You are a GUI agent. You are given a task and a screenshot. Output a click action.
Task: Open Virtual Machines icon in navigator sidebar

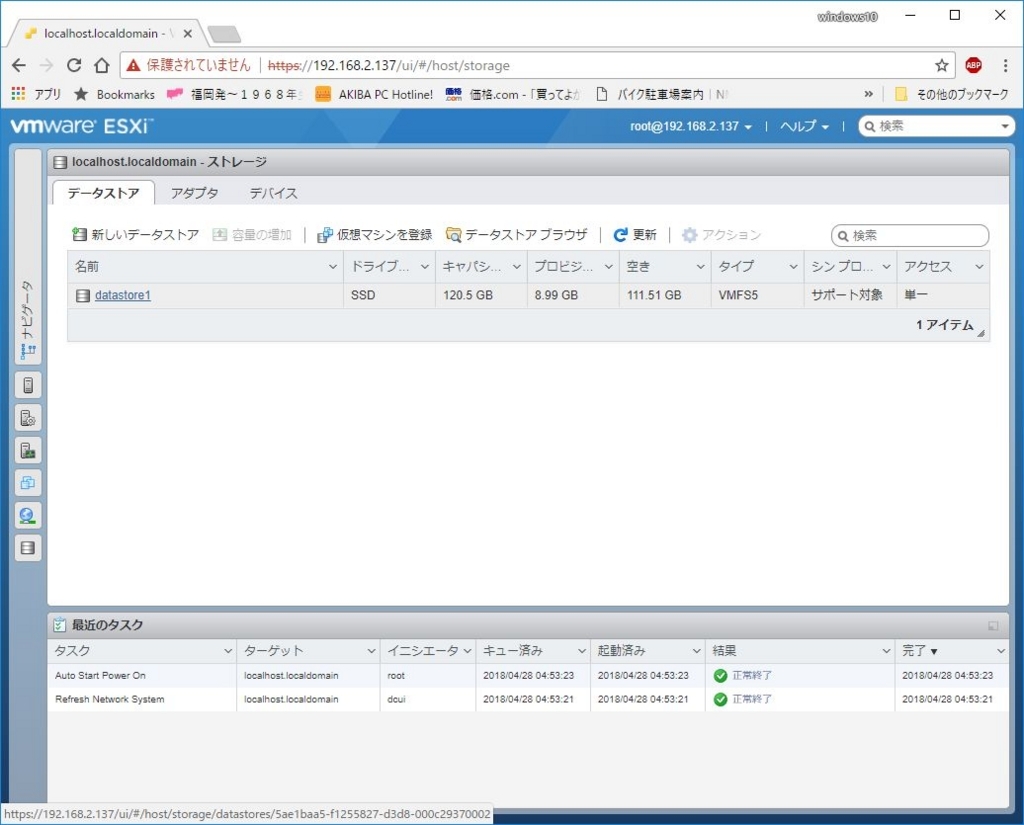[x=28, y=483]
